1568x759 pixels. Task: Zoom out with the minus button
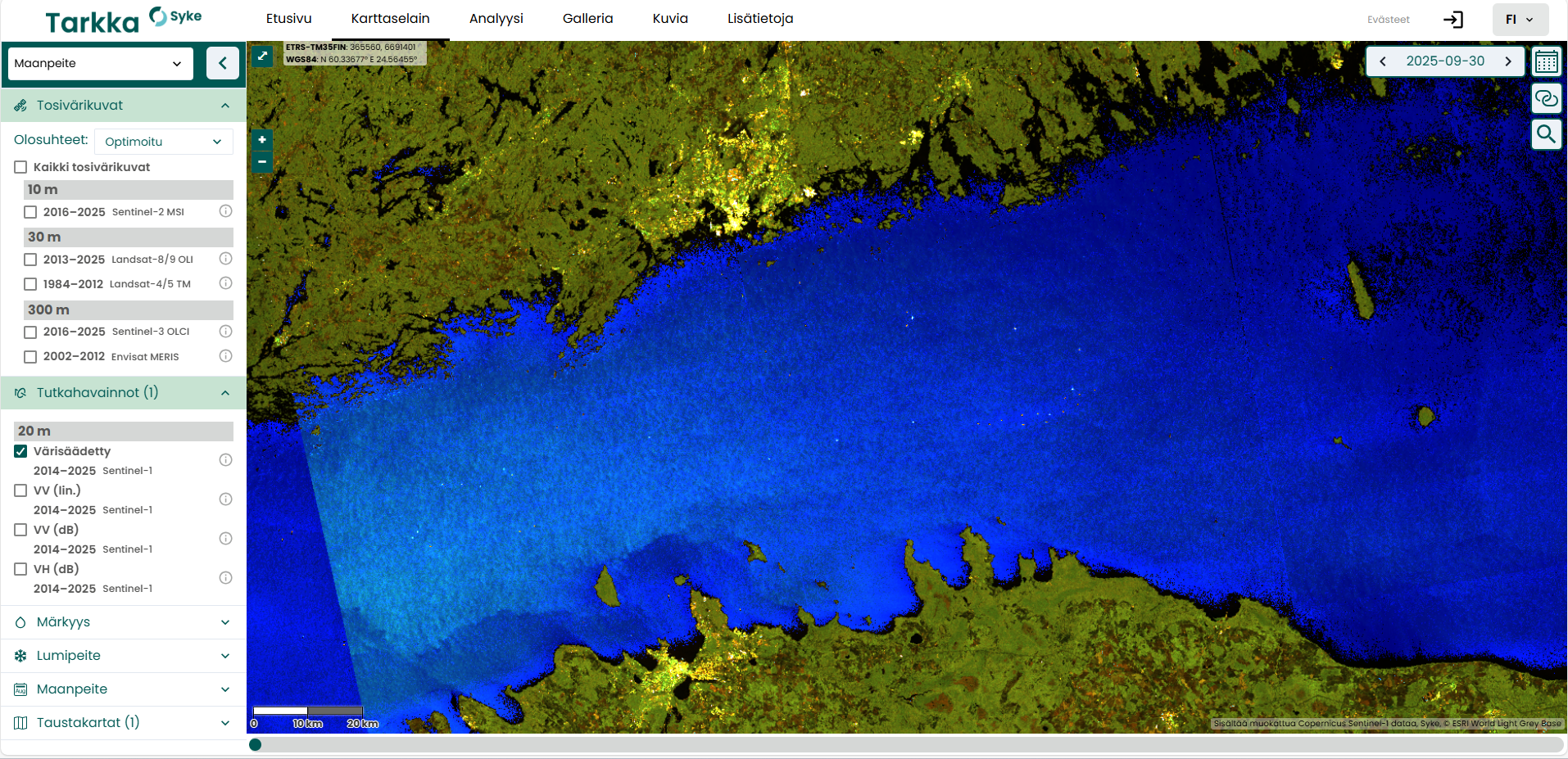(262, 162)
